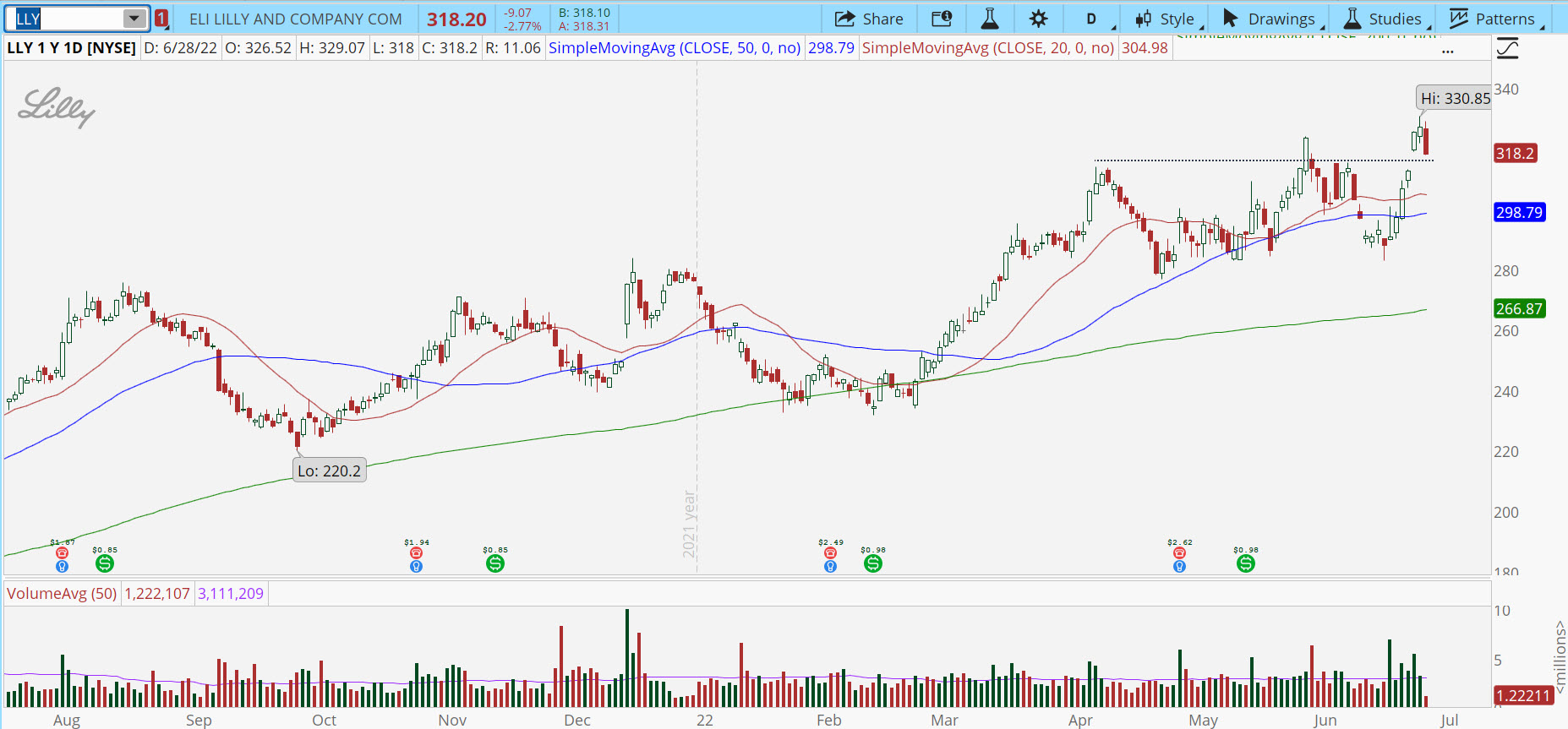This screenshot has height=729, width=1568.
Task: Open the Studies menu
Action: 1385,19
